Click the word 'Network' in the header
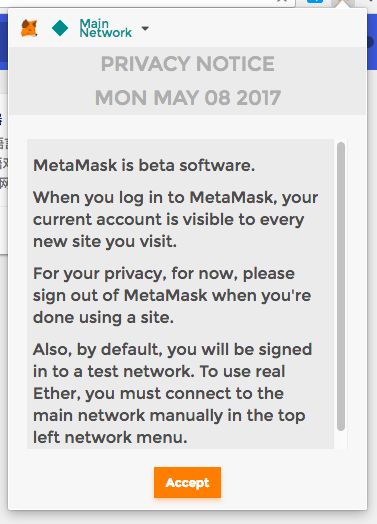 pos(106,33)
